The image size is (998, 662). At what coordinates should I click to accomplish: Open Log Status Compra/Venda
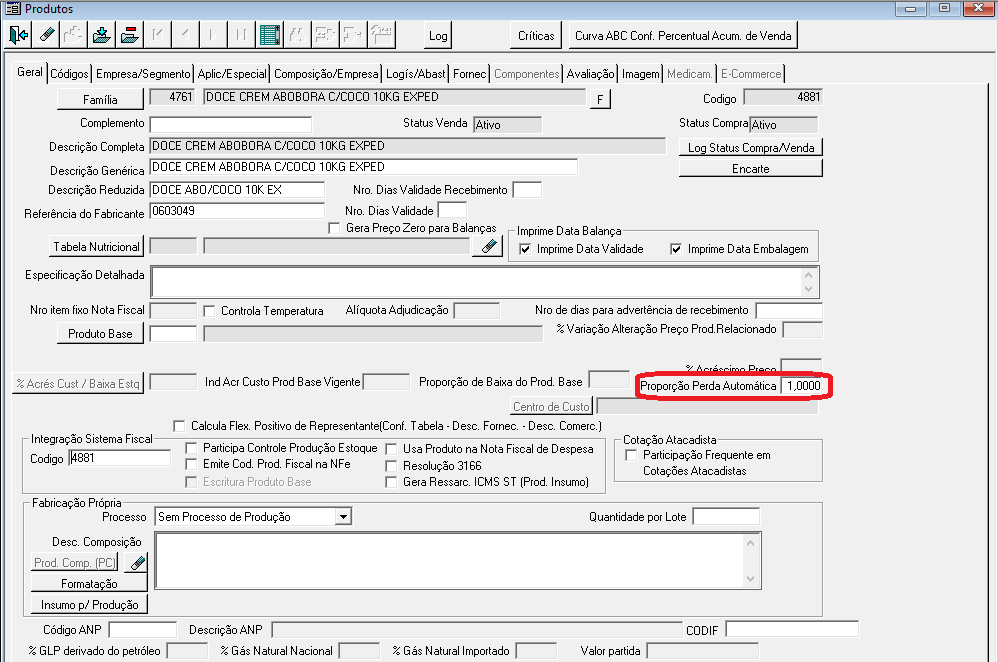click(750, 148)
